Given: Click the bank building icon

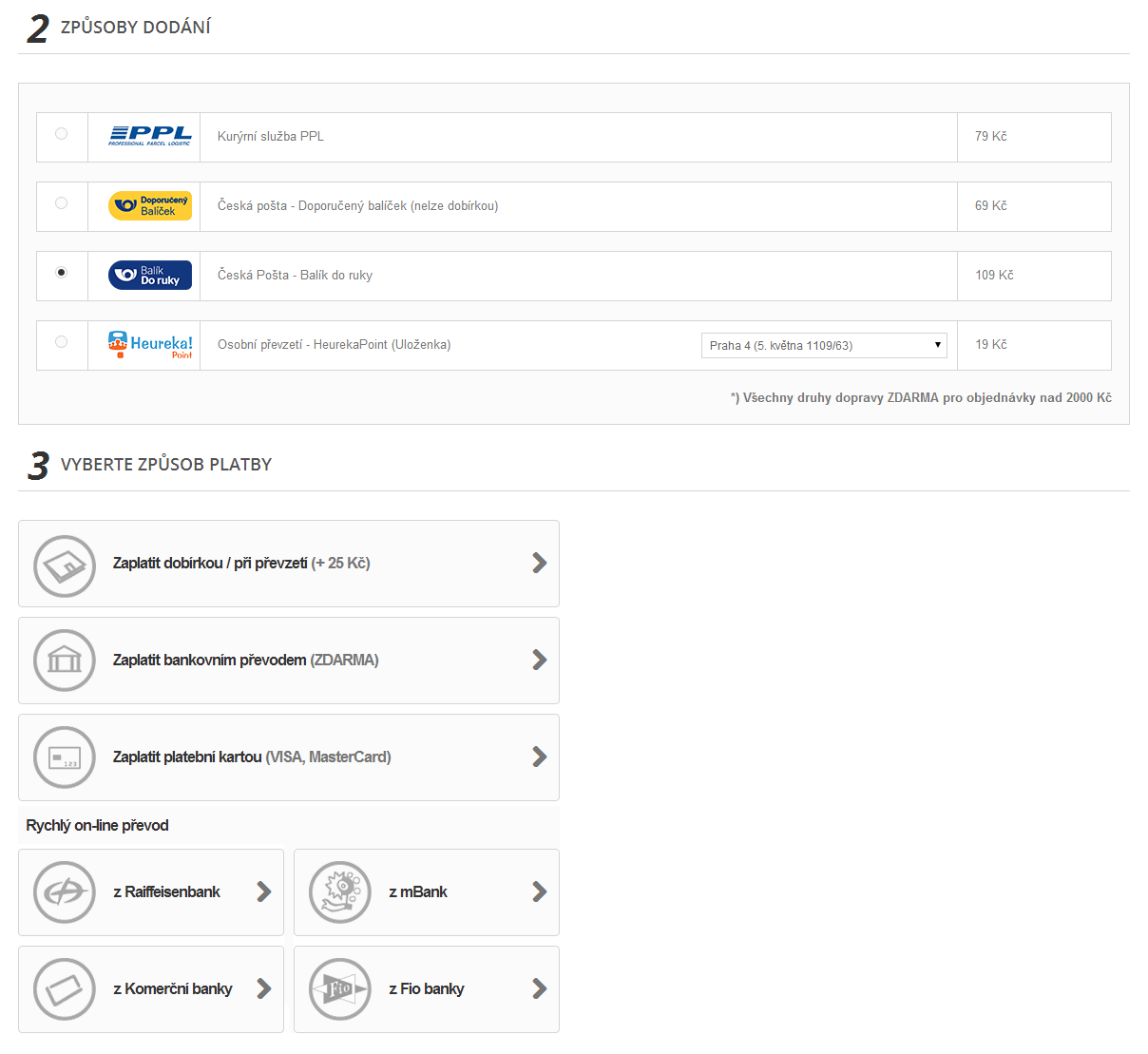Looking at the screenshot, I should tap(65, 661).
